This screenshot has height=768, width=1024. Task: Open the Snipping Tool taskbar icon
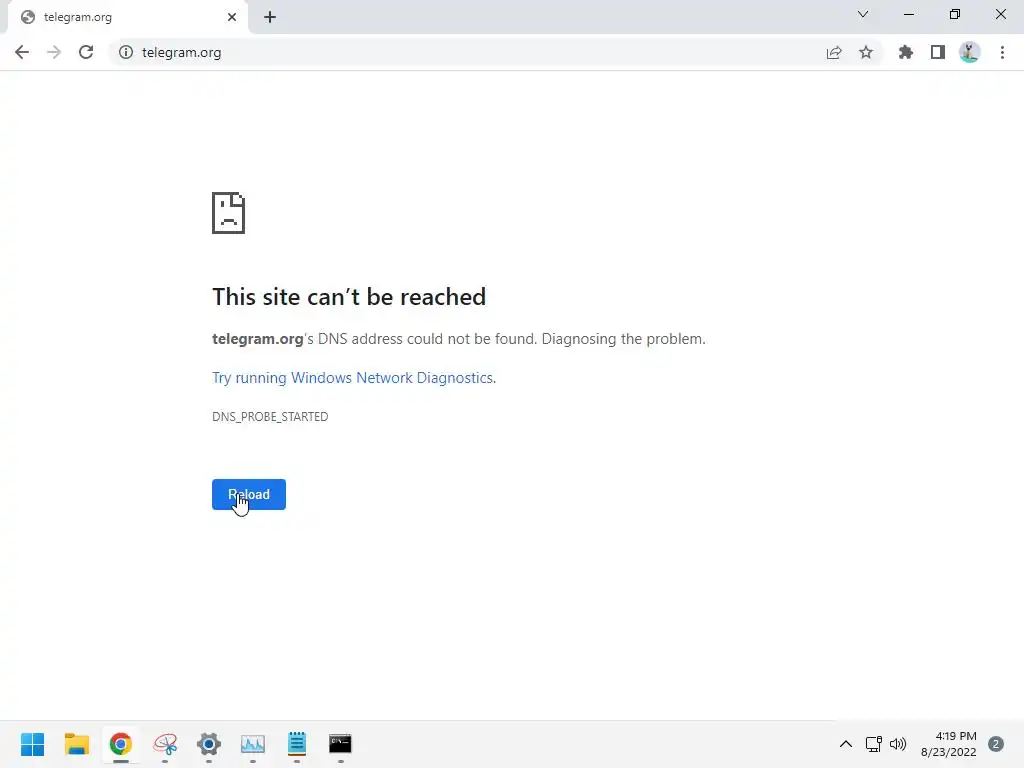pos(165,744)
